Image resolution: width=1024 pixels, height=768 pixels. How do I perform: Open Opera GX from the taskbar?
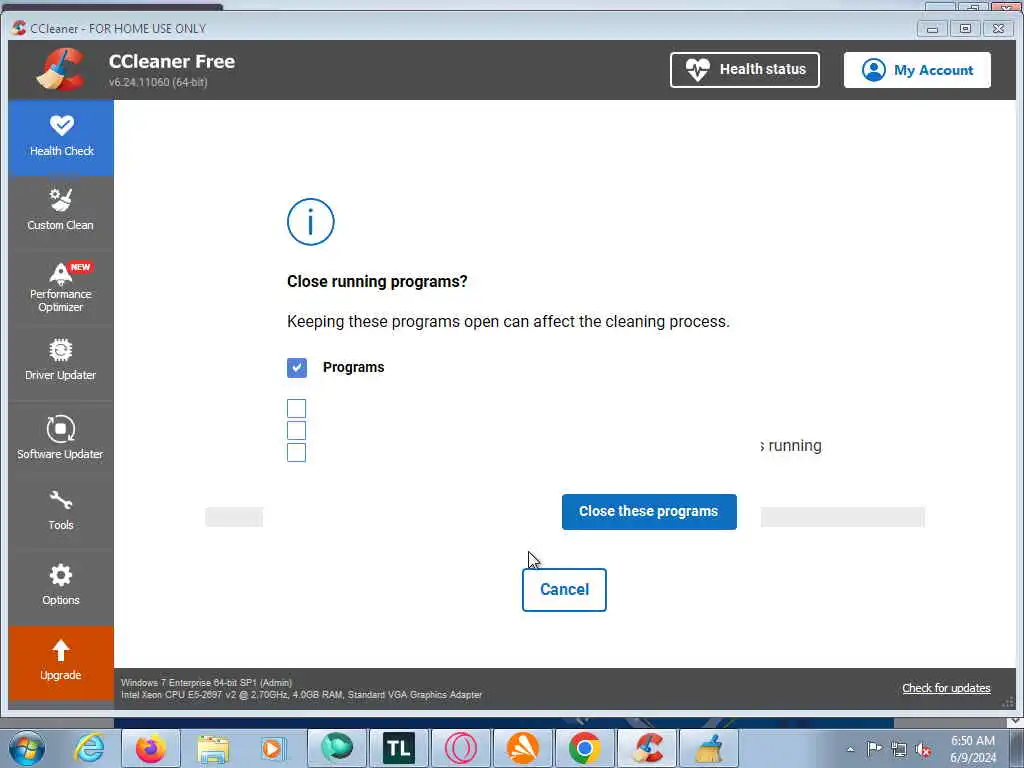[460, 748]
